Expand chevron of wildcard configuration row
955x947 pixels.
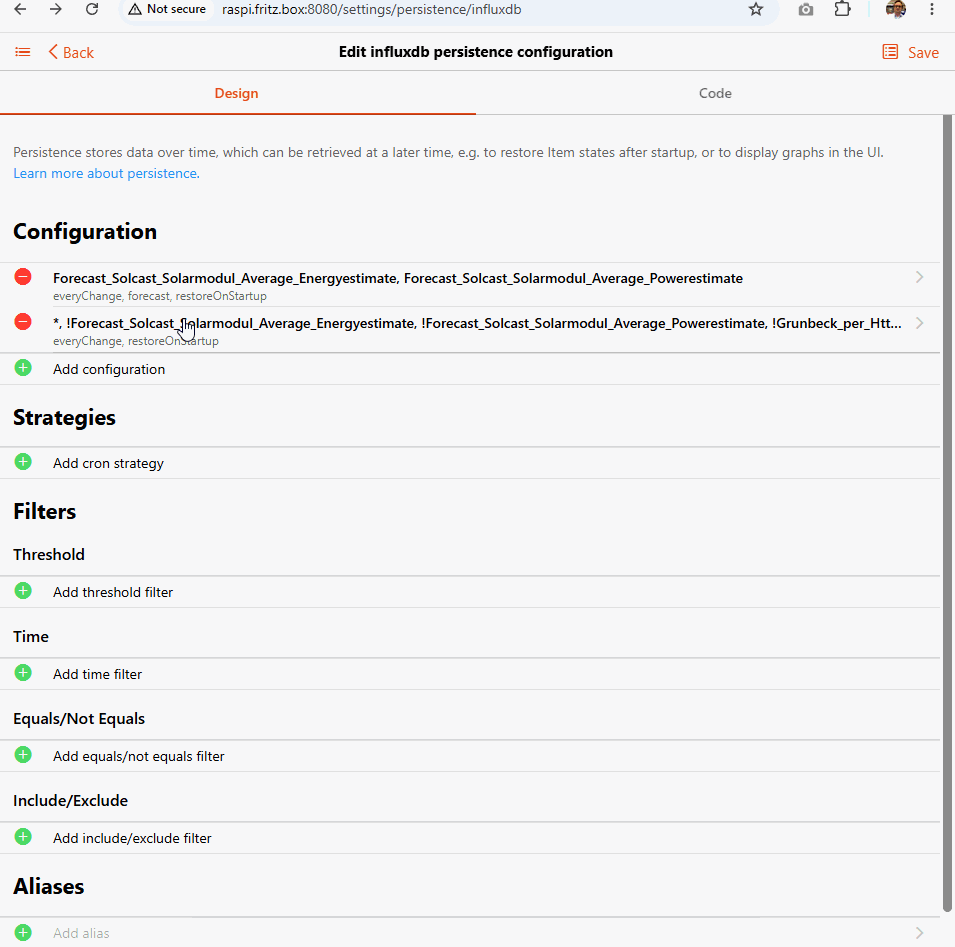pos(919,323)
